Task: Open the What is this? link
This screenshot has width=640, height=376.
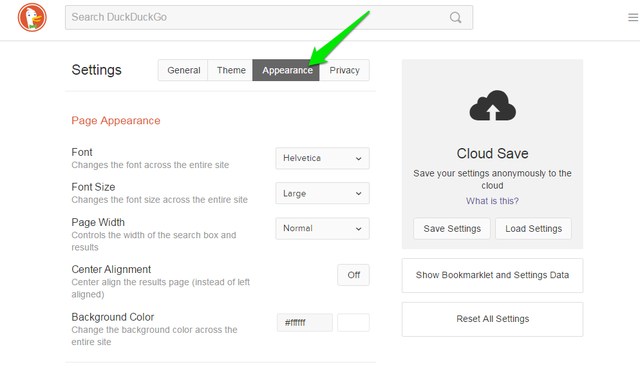Action: point(492,201)
